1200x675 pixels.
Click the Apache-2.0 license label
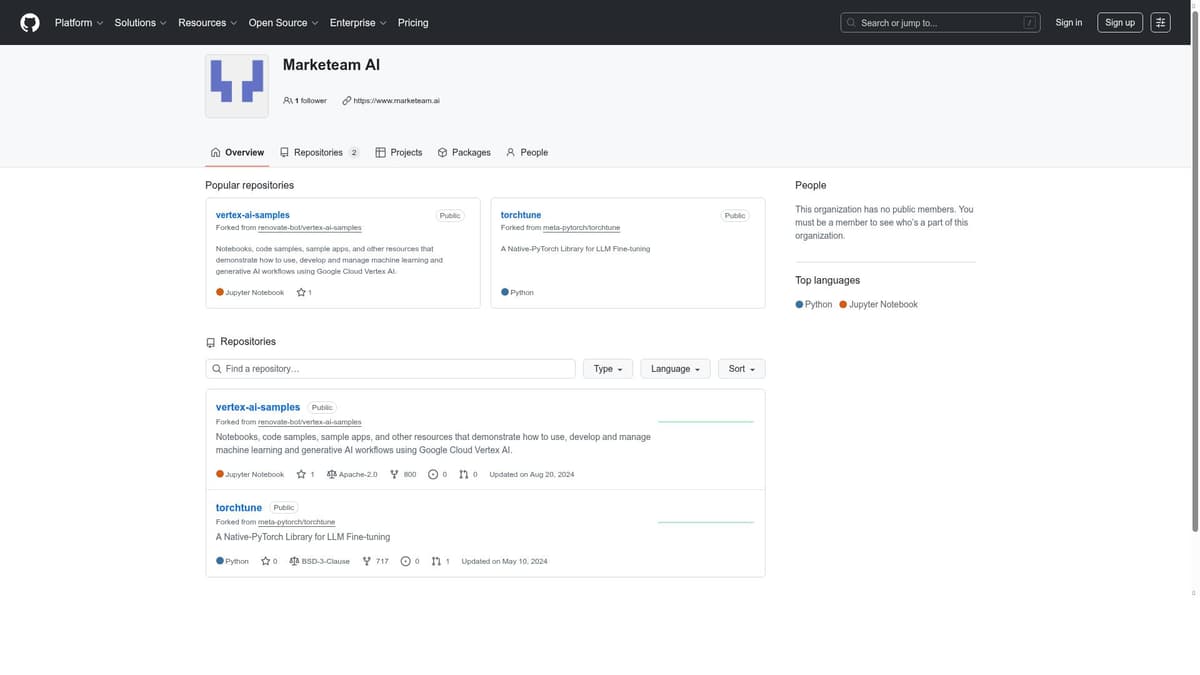click(x=352, y=474)
